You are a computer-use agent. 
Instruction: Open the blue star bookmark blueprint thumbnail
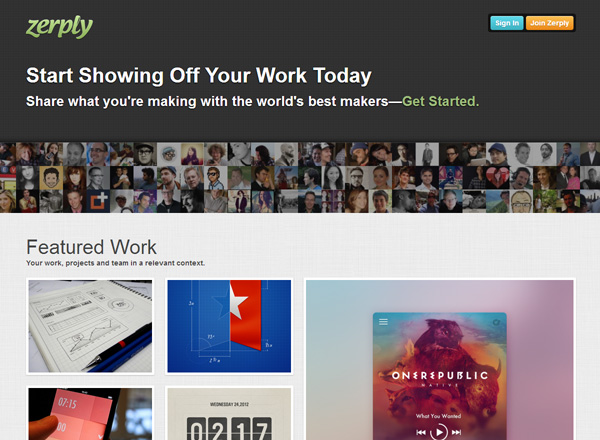(x=229, y=326)
